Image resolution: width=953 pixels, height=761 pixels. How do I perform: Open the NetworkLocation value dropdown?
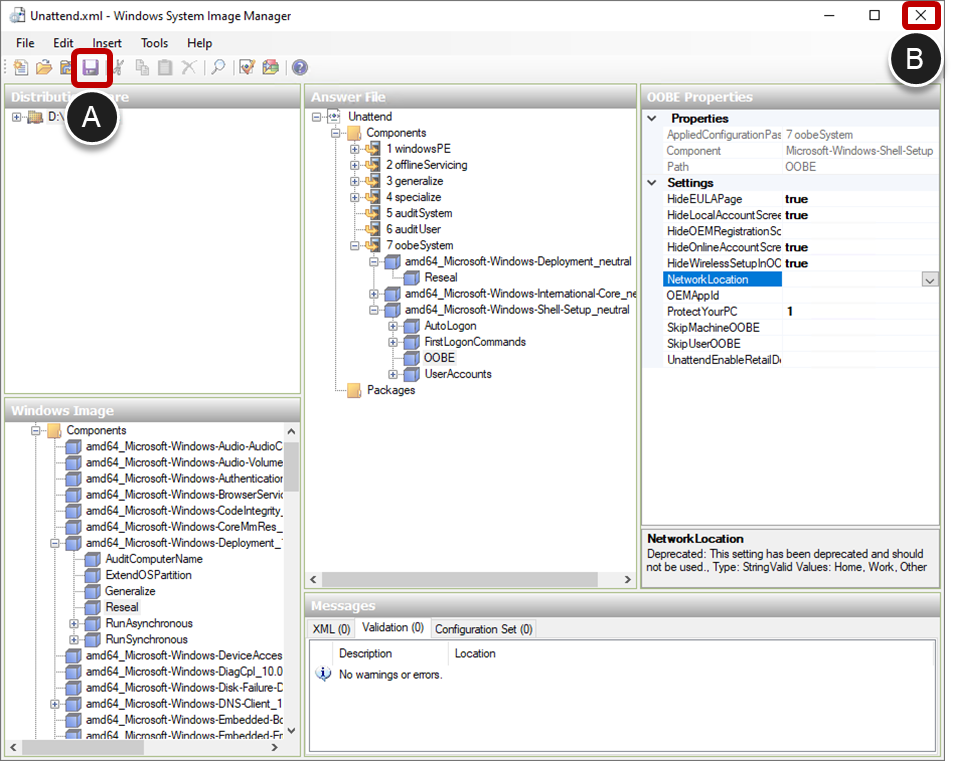pos(930,279)
